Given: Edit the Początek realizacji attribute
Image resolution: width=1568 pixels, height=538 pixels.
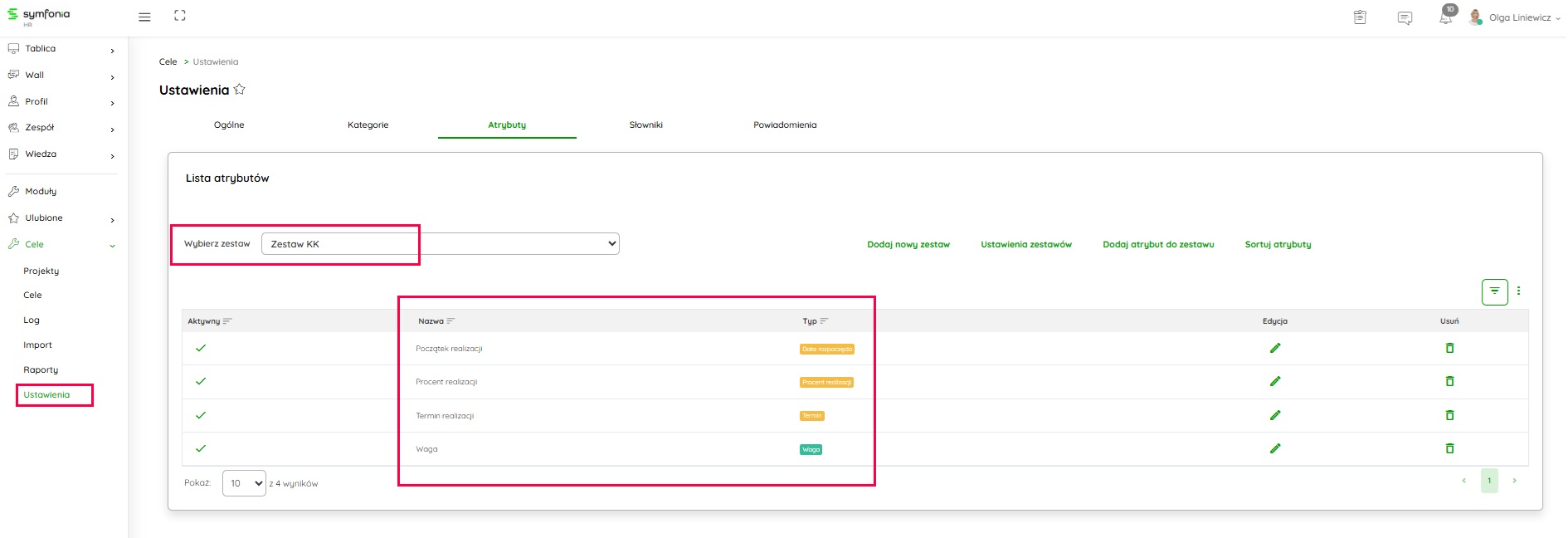Looking at the screenshot, I should [x=1275, y=348].
